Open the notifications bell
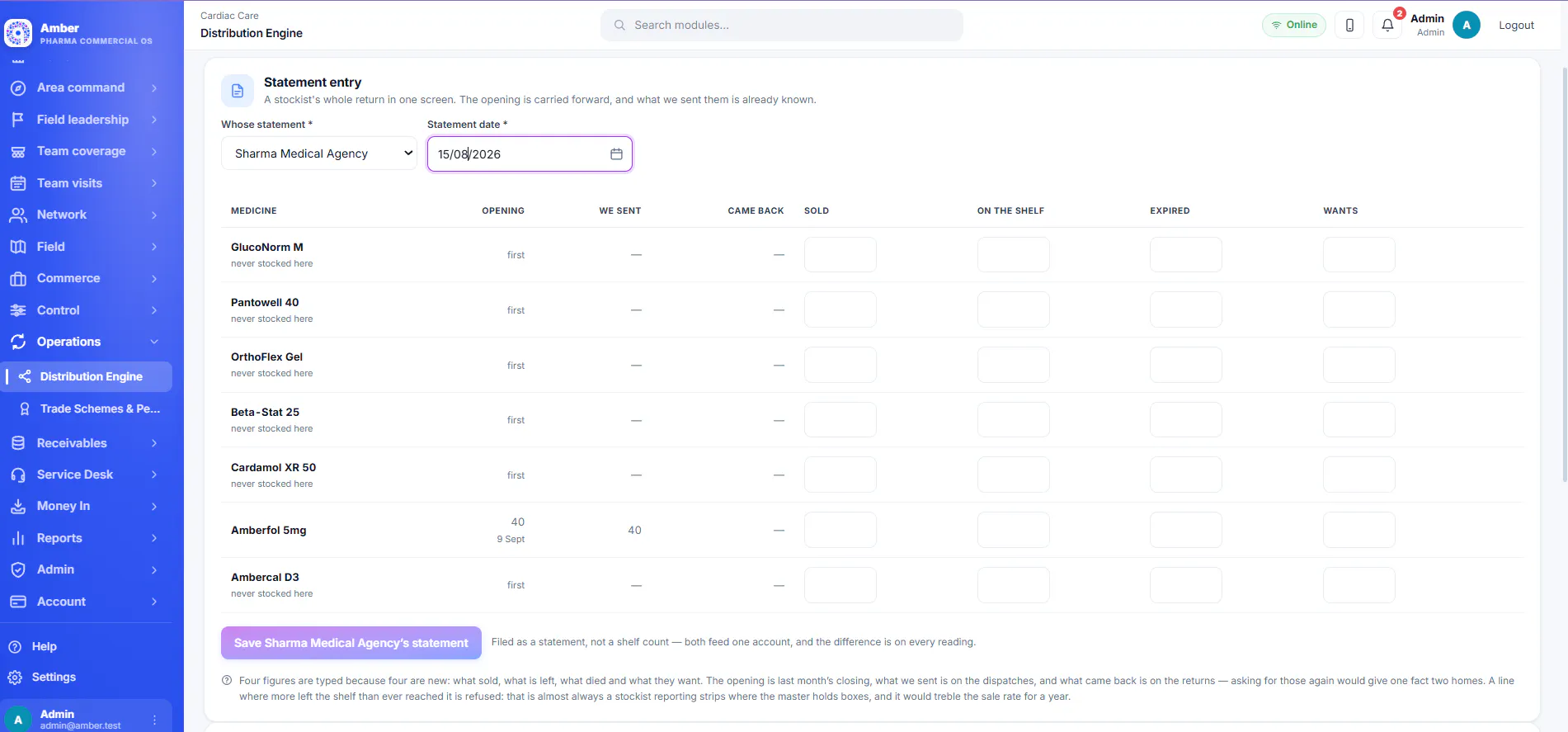Screen dimensions: 1568x732 pos(1387,25)
